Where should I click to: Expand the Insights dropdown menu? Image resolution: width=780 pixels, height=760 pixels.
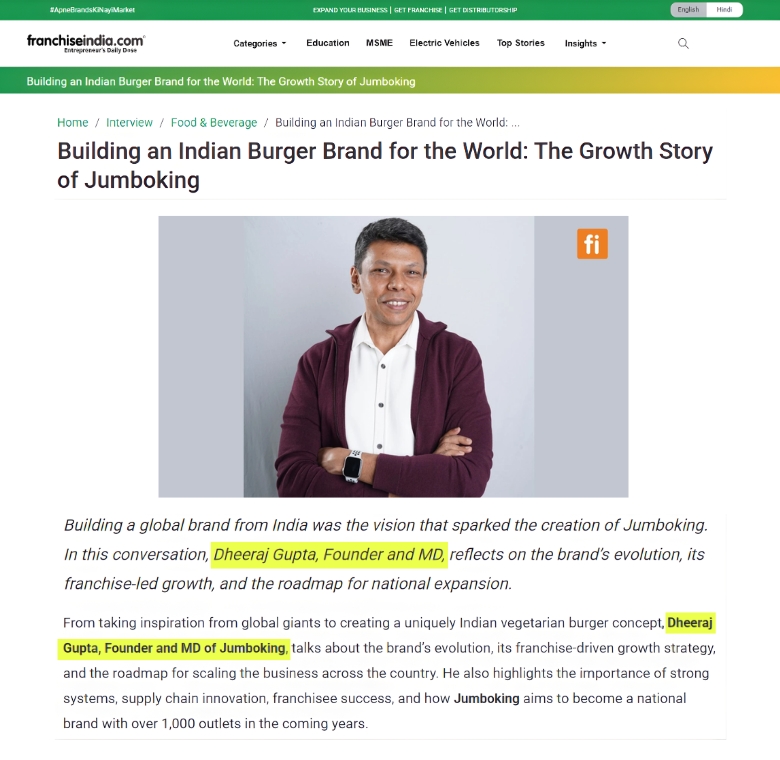(x=585, y=43)
